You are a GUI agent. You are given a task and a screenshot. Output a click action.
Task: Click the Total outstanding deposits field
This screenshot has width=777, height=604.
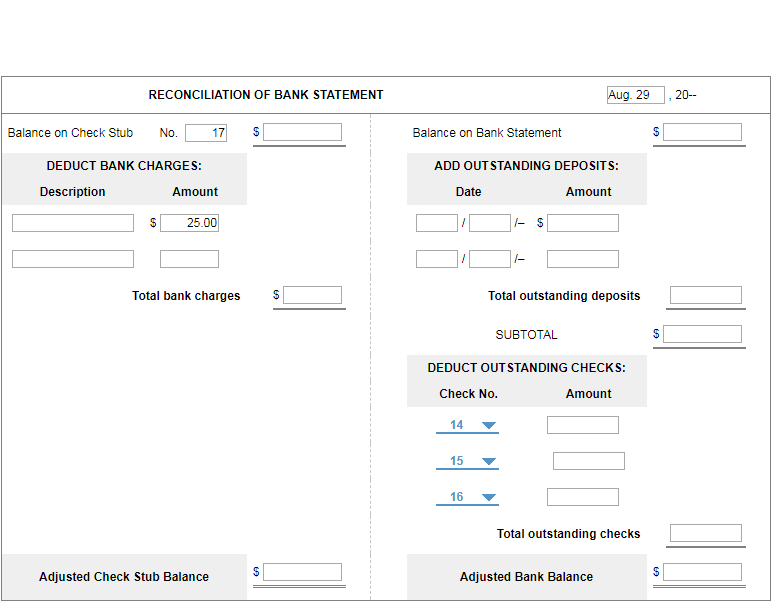[x=706, y=295]
